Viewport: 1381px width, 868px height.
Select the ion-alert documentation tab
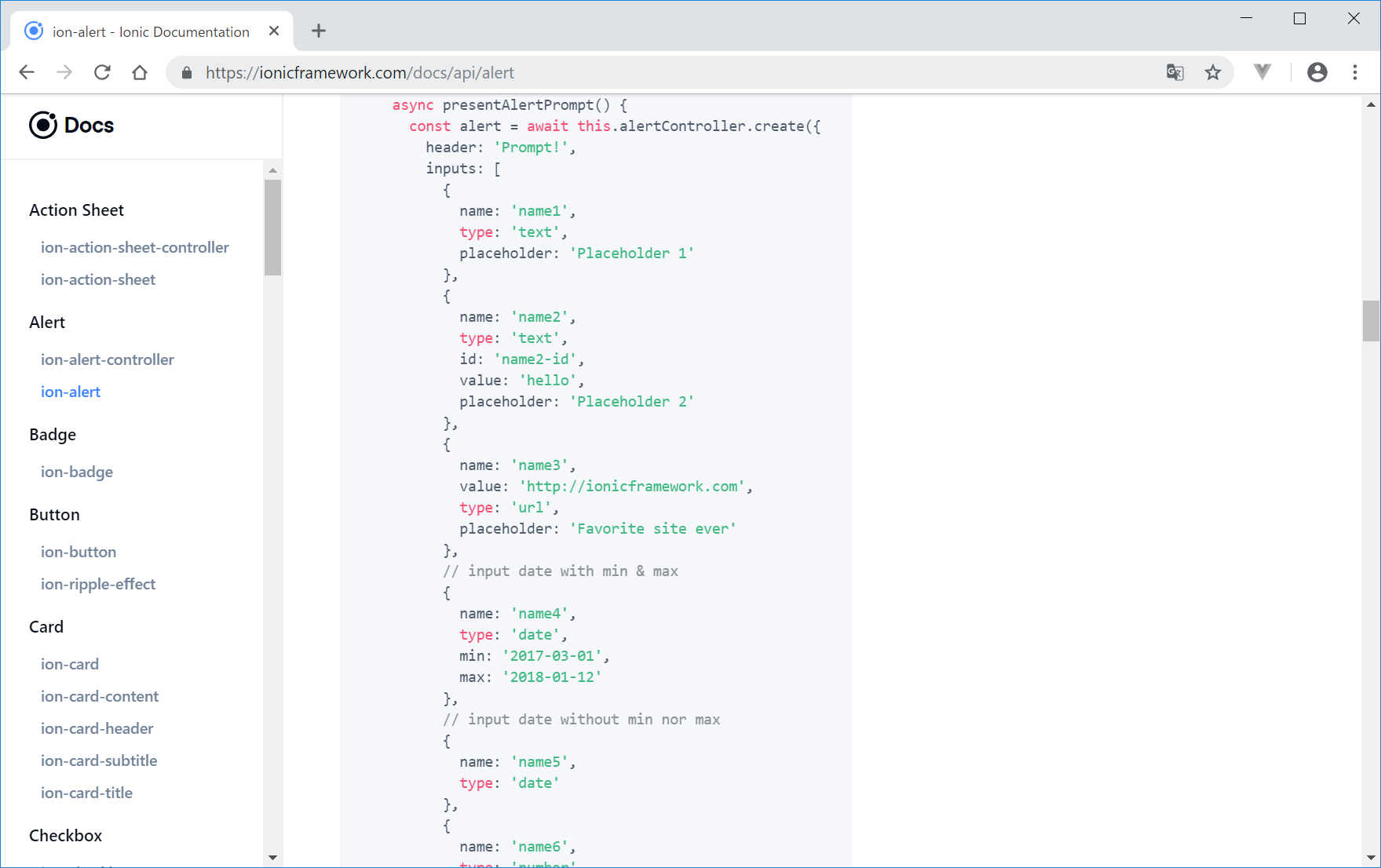point(151,31)
